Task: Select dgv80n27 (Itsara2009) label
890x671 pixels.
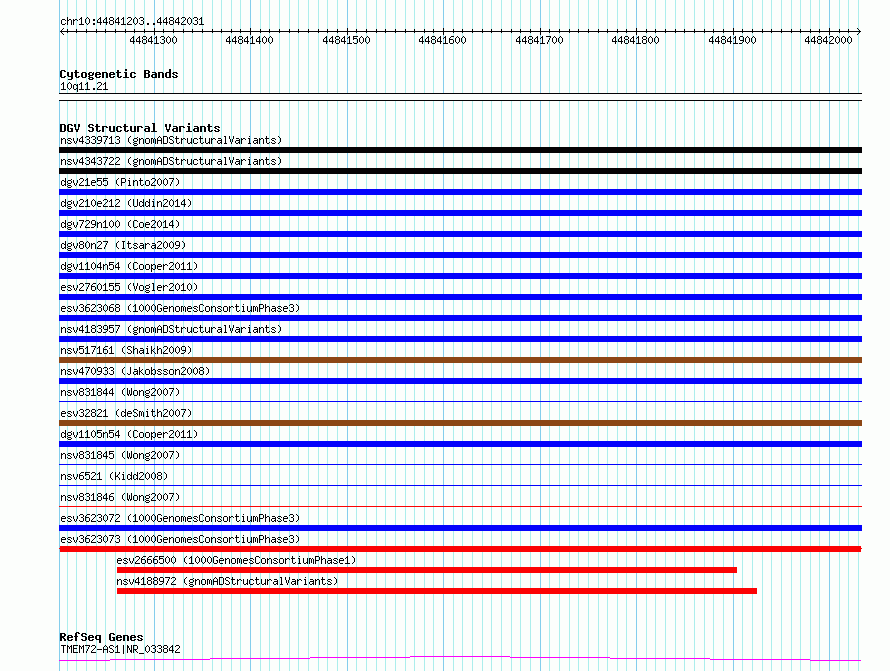Action: tap(123, 245)
